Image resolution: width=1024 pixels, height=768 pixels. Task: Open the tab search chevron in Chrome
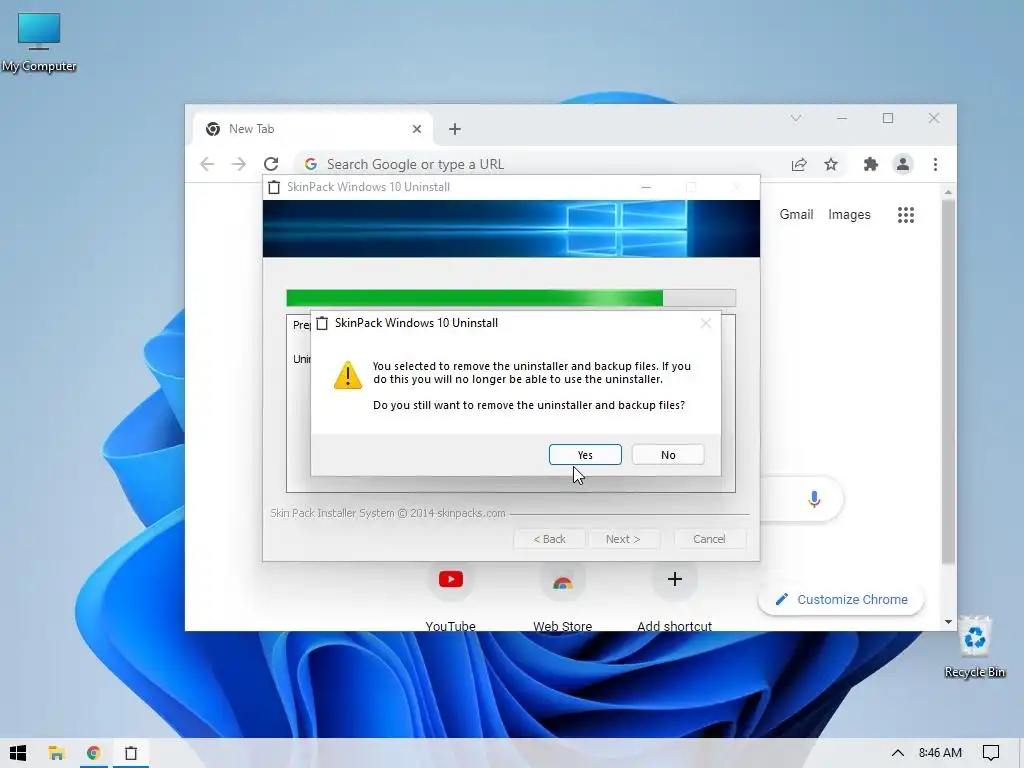coord(795,118)
